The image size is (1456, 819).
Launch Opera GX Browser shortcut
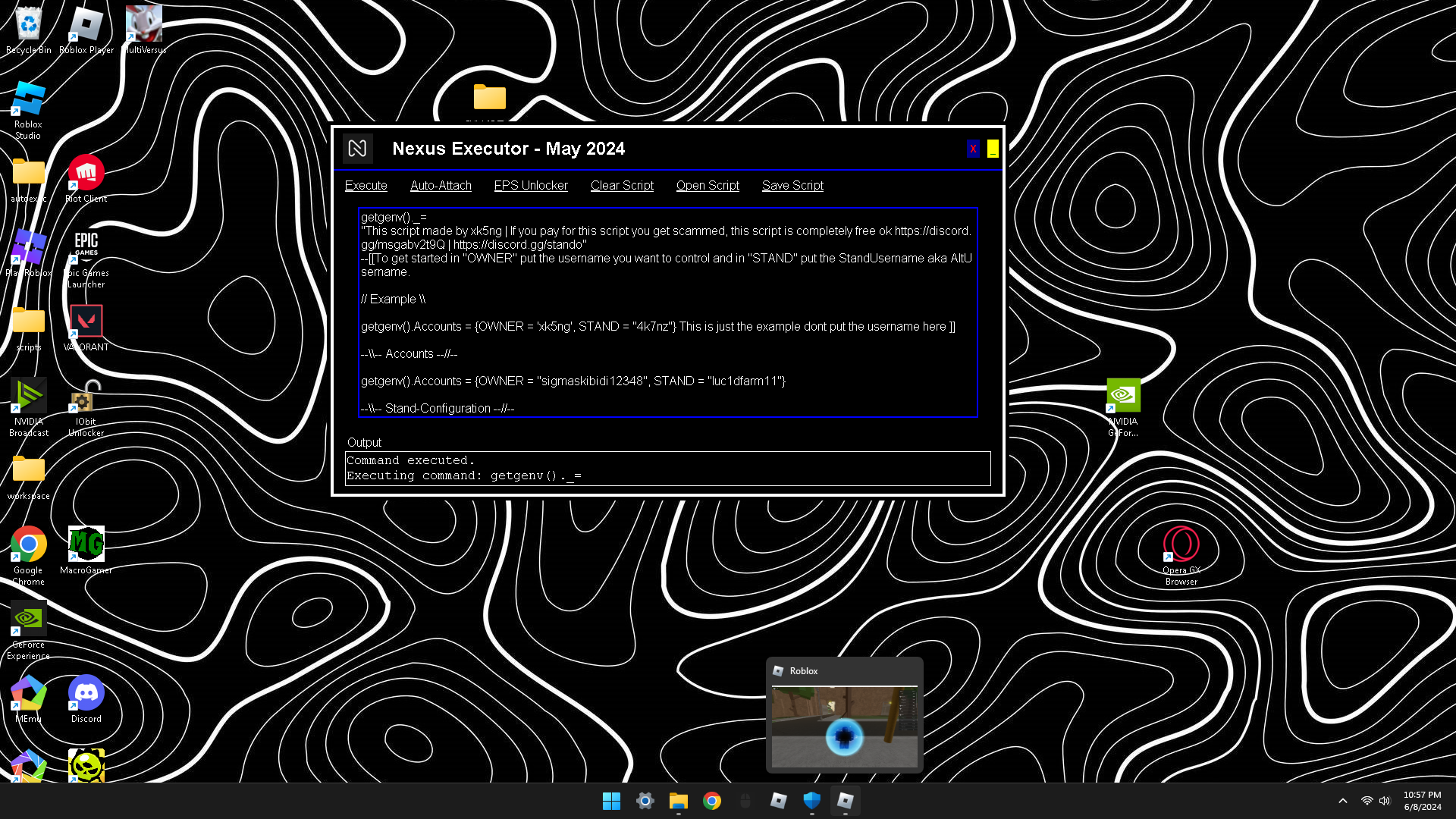click(x=1181, y=545)
